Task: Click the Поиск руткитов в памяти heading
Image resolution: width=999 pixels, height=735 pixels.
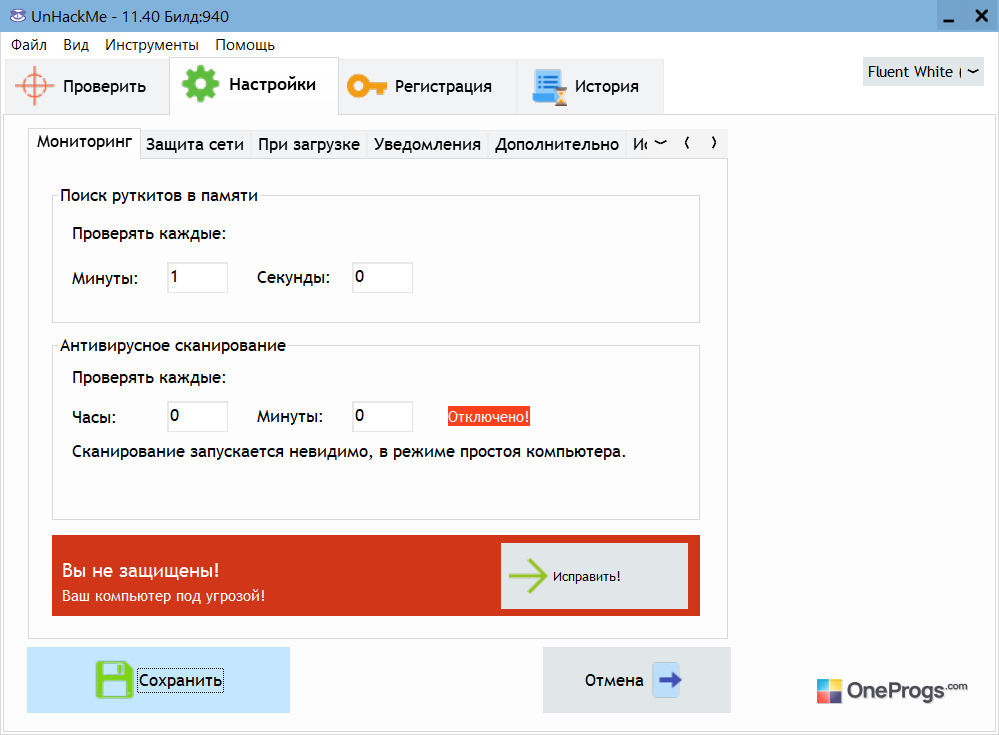Action: (159, 196)
